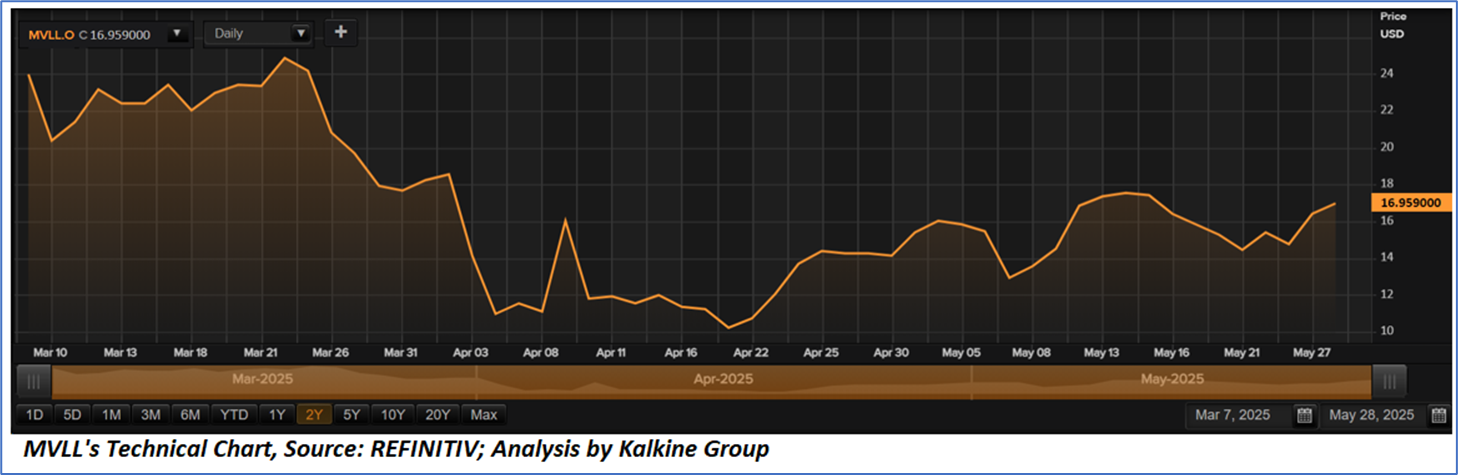Select the 20Y range button
Screen dimensions: 1458x475
[437, 414]
